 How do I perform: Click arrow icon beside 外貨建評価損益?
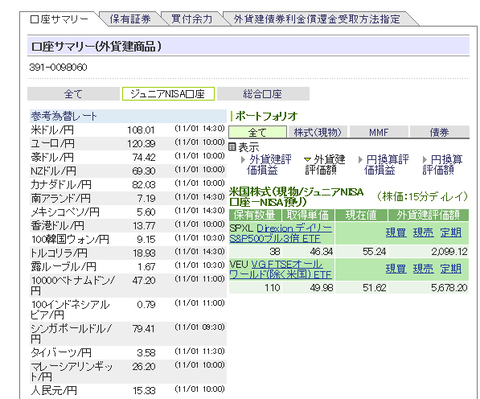243,160
